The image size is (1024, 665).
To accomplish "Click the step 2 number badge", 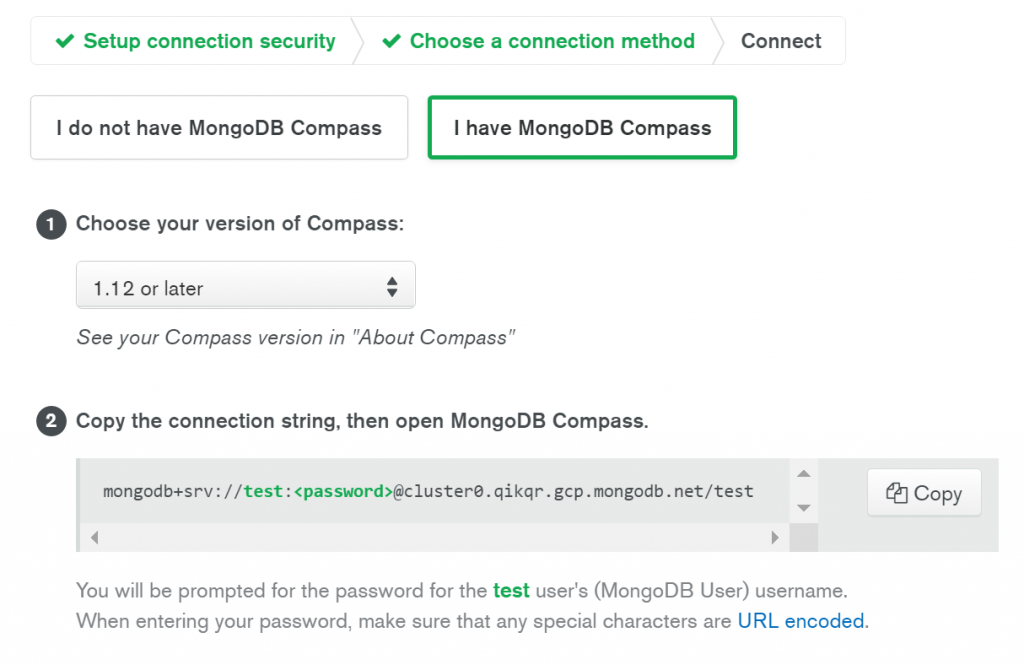I will 51,421.
